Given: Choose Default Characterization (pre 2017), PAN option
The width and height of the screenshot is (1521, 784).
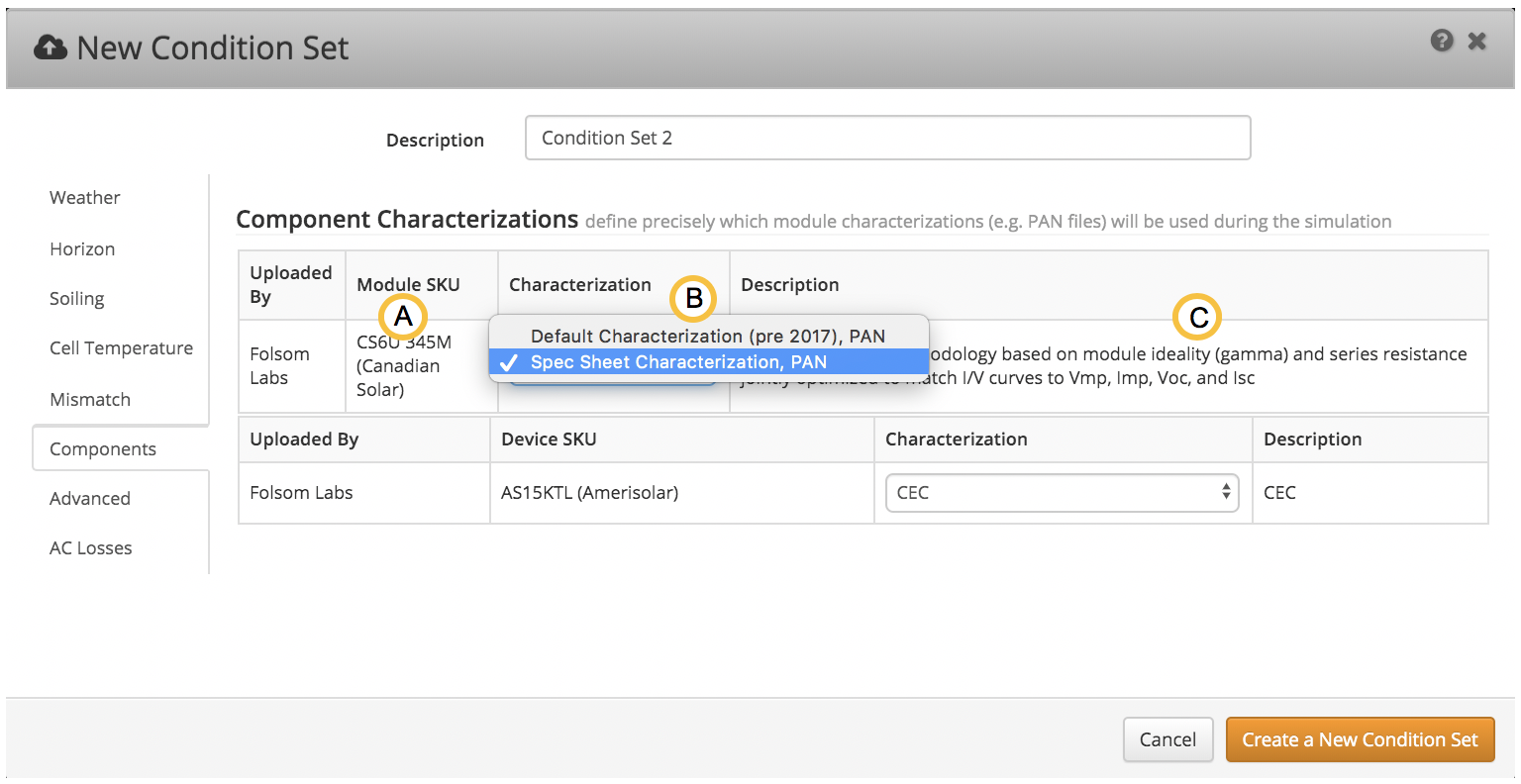Looking at the screenshot, I should pos(707,336).
